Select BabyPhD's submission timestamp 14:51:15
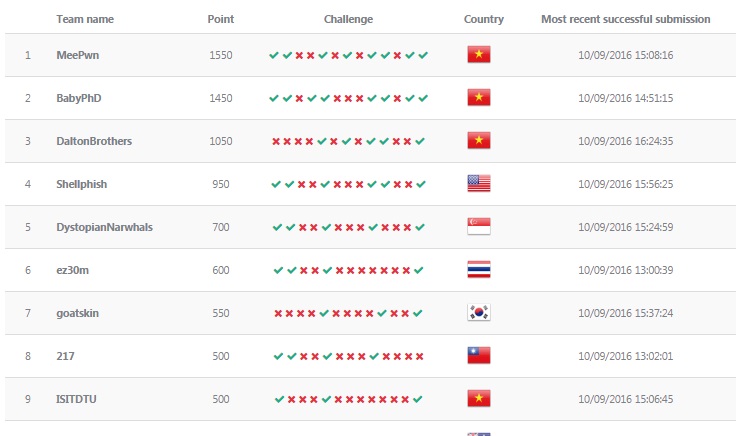 tap(625, 98)
